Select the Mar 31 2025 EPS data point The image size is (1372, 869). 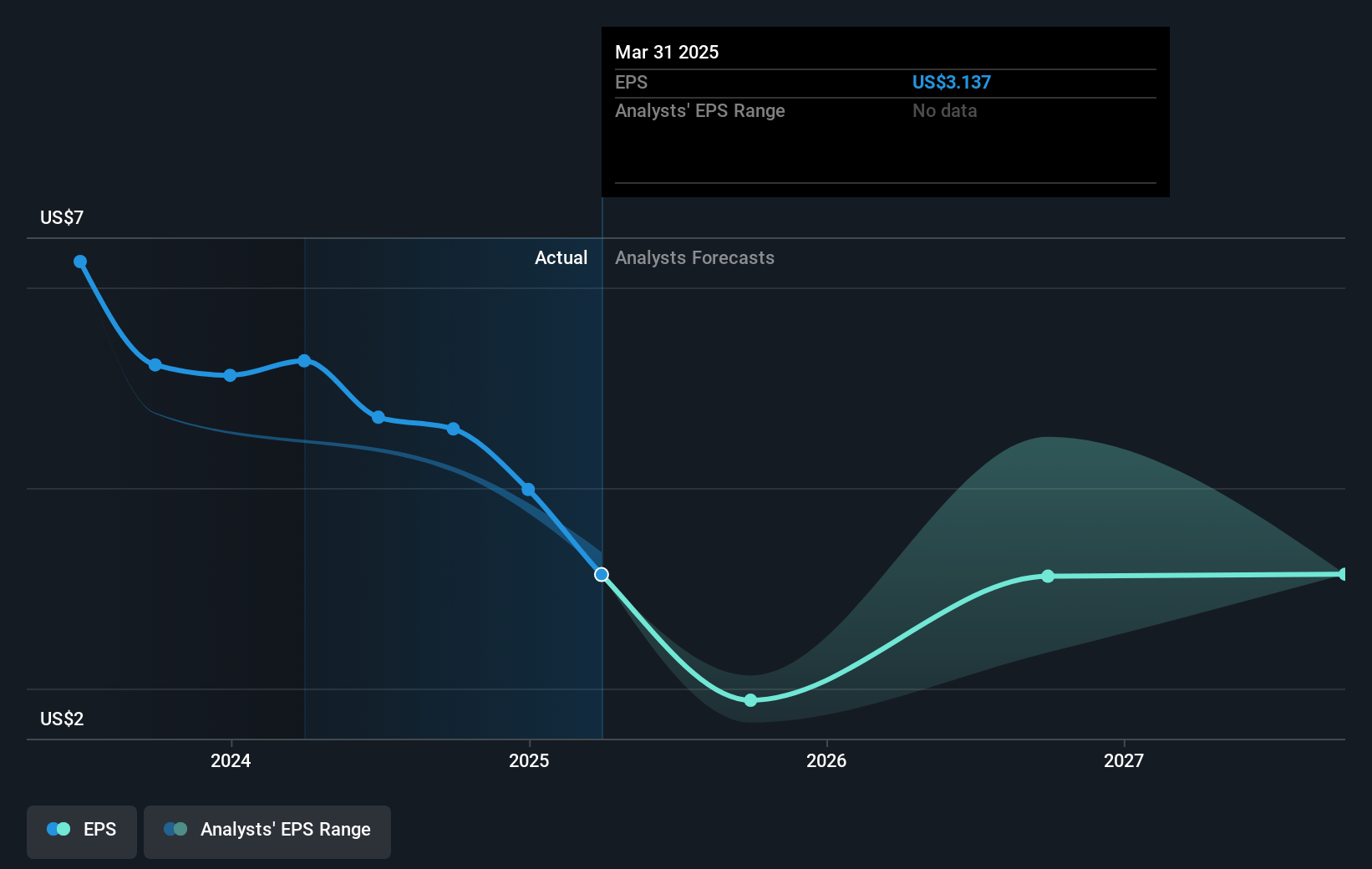pos(602,574)
